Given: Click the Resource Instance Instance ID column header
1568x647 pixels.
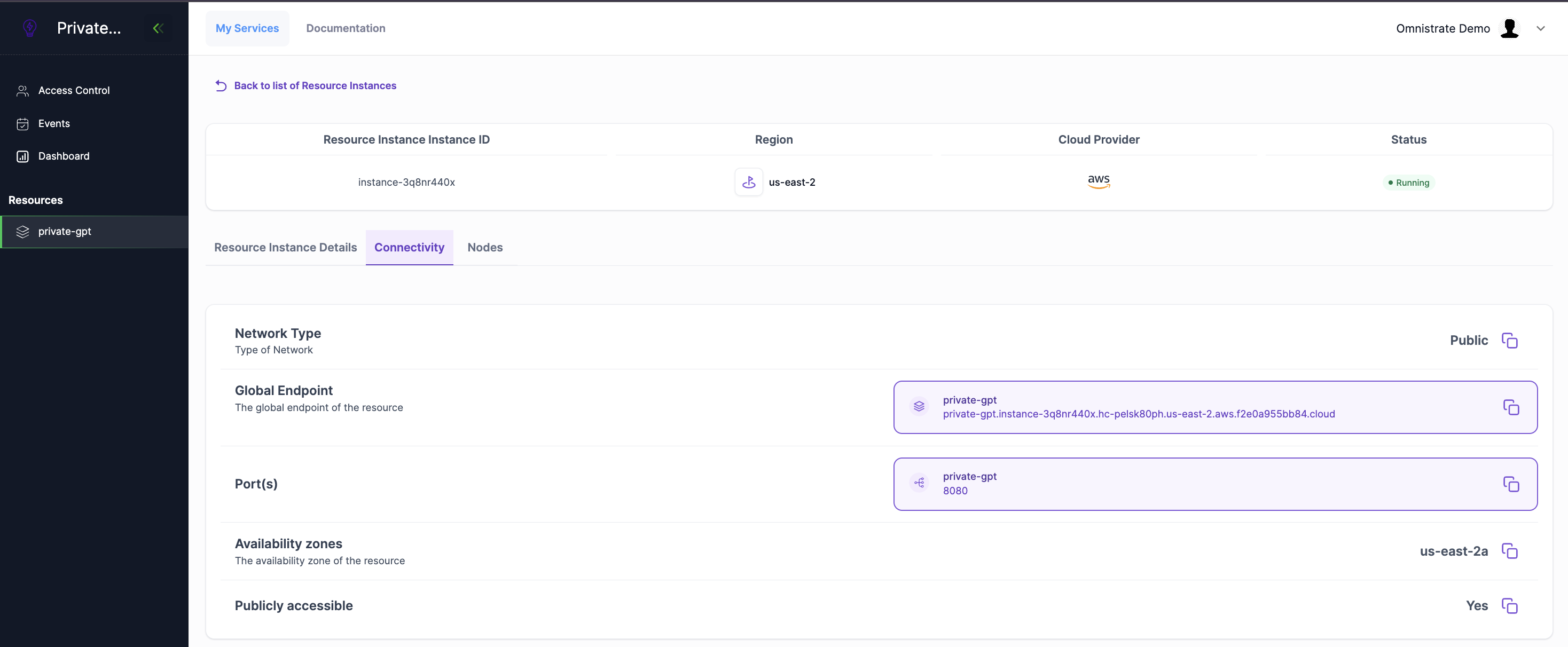Looking at the screenshot, I should [406, 139].
